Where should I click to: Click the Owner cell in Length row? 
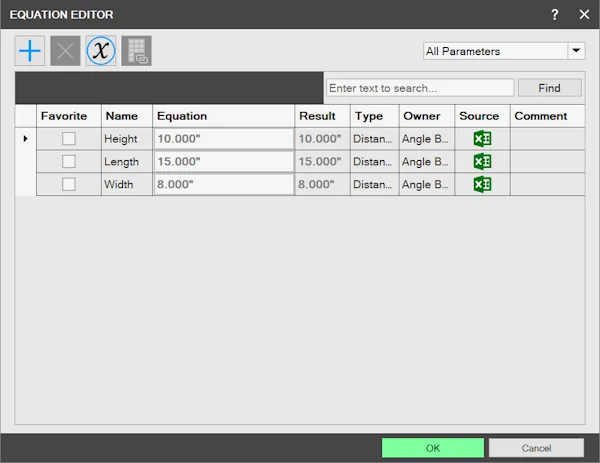click(x=427, y=161)
